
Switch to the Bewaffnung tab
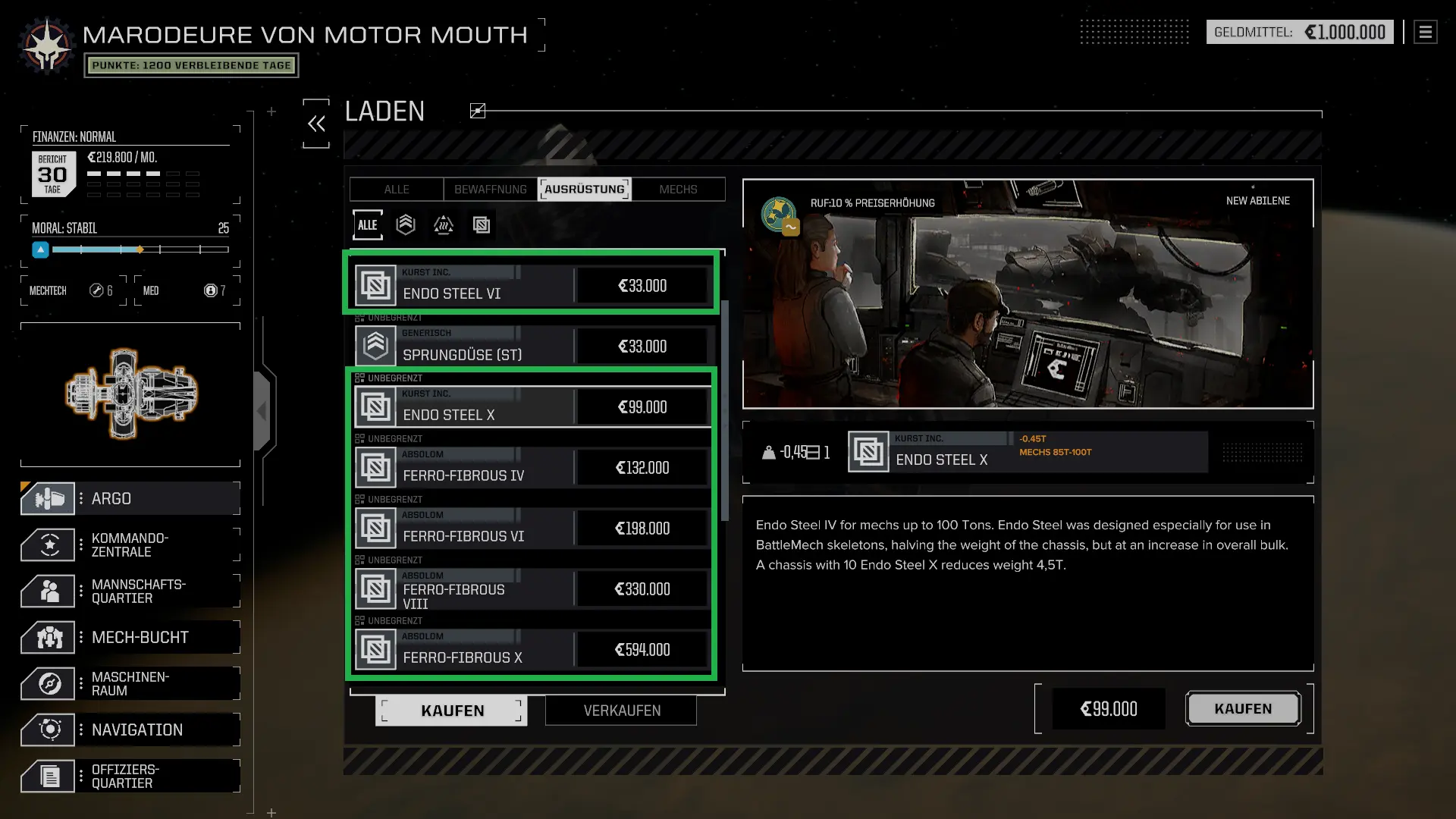pos(491,189)
